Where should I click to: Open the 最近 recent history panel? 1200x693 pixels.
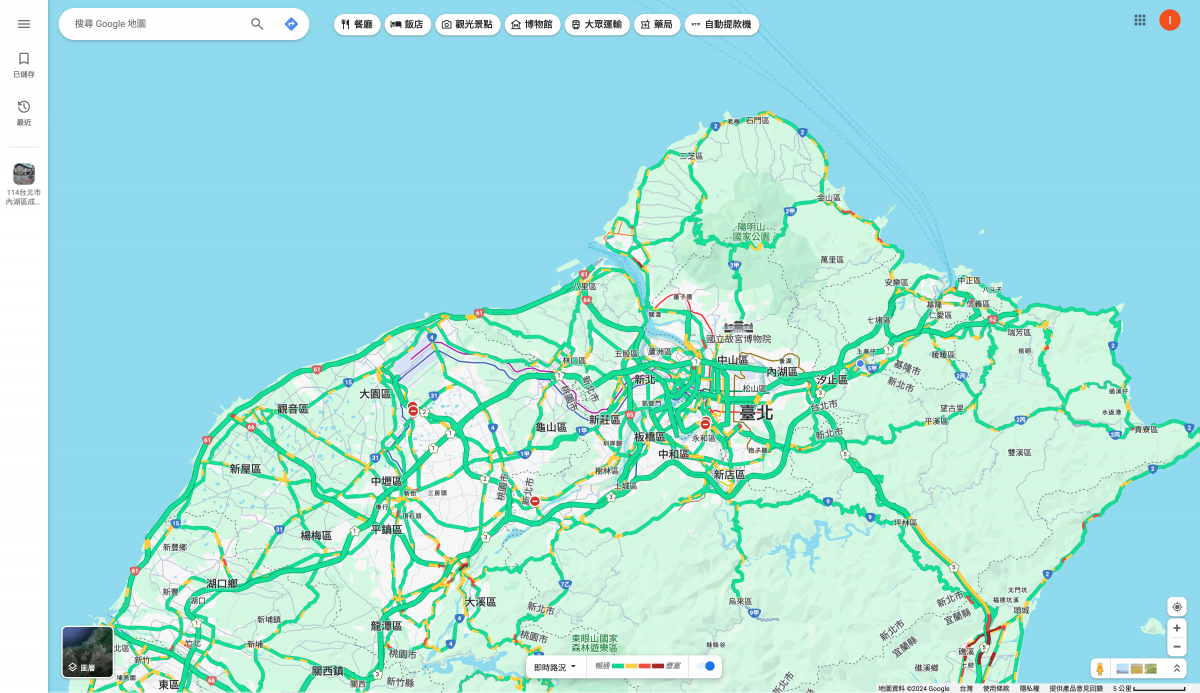point(24,113)
